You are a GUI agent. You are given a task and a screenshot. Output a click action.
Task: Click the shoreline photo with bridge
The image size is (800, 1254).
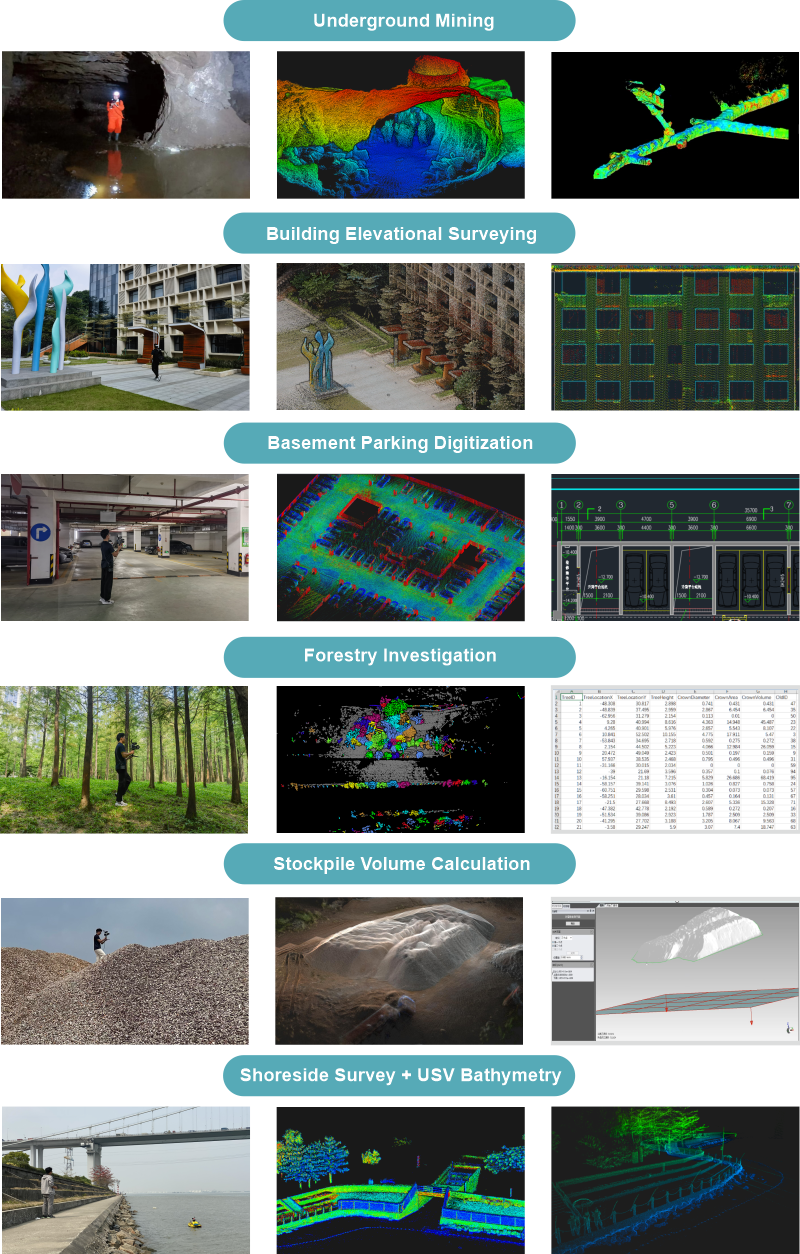click(x=125, y=1180)
